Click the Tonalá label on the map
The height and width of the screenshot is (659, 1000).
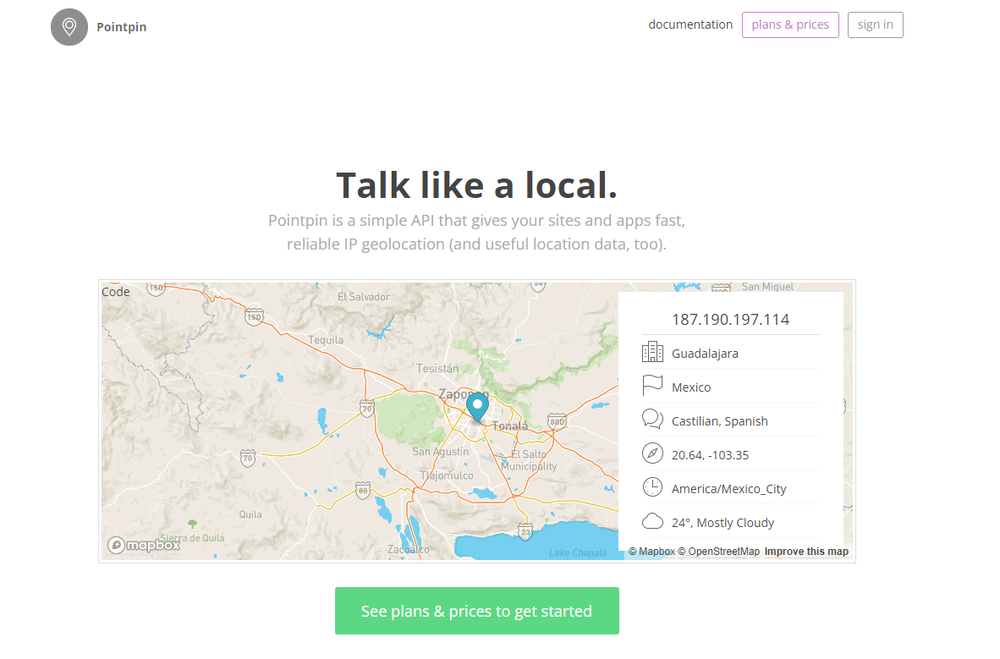pos(510,426)
